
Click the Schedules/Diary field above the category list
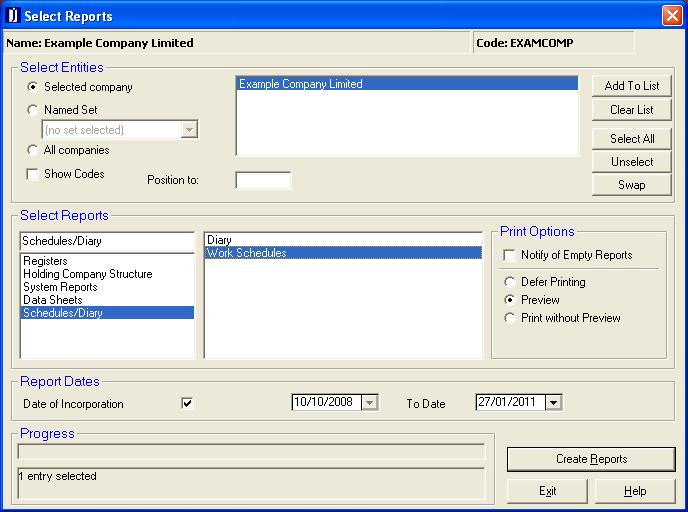(107, 241)
